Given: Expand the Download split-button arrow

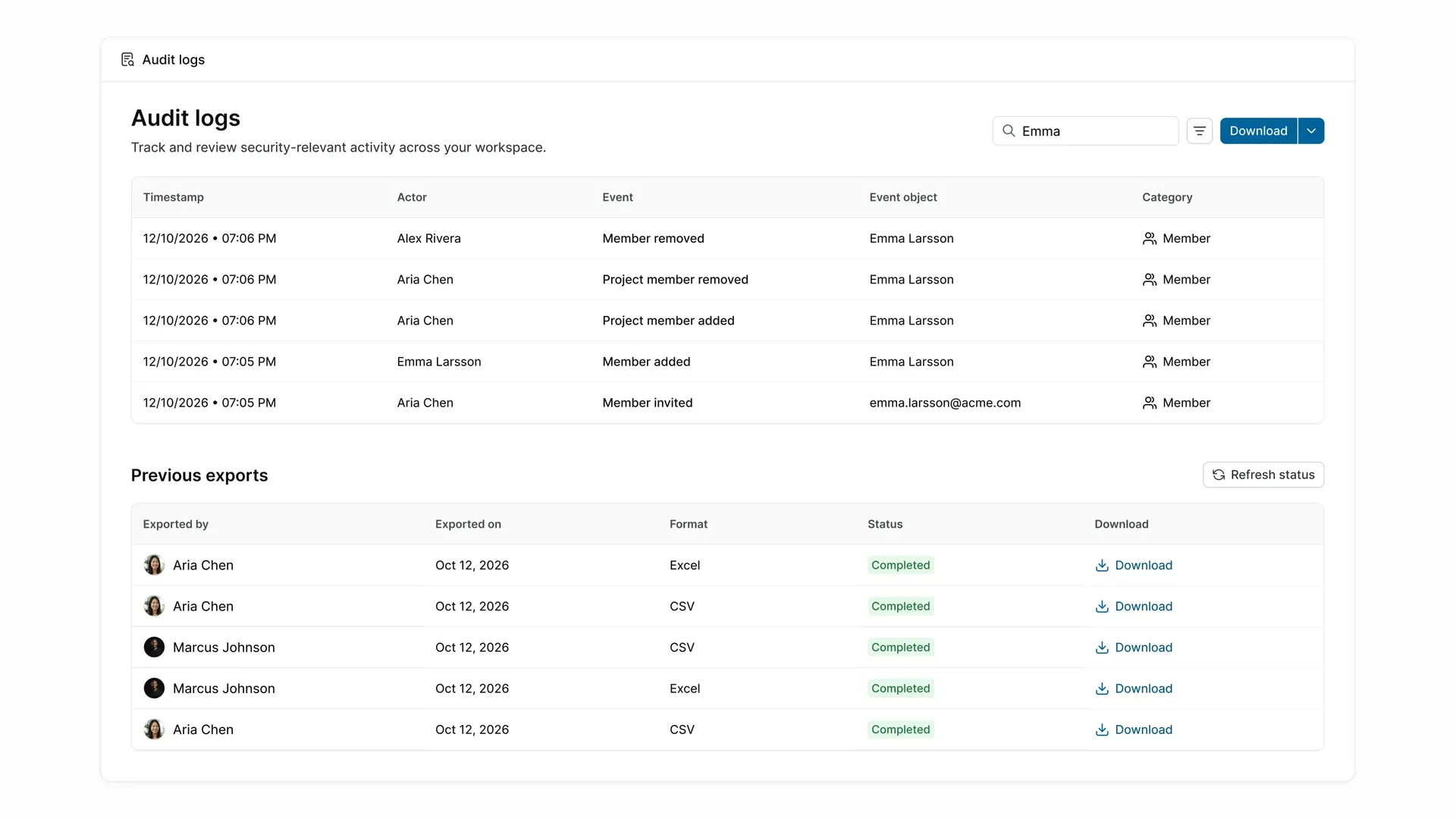Looking at the screenshot, I should point(1311,130).
